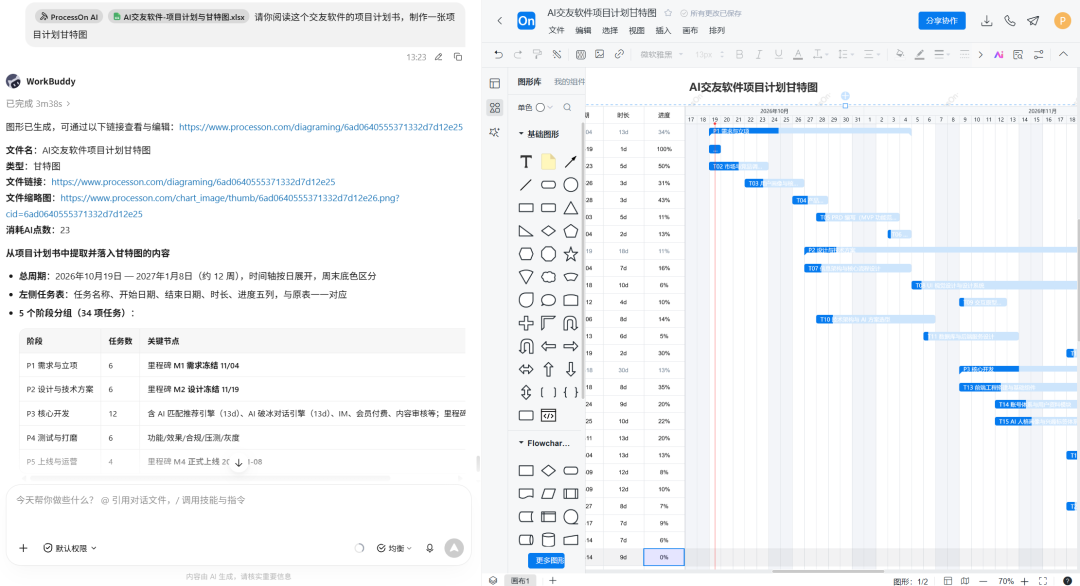Screen dimensions: 1080x586
Task: Open the fill color bucket picker
Action: coord(900,54)
